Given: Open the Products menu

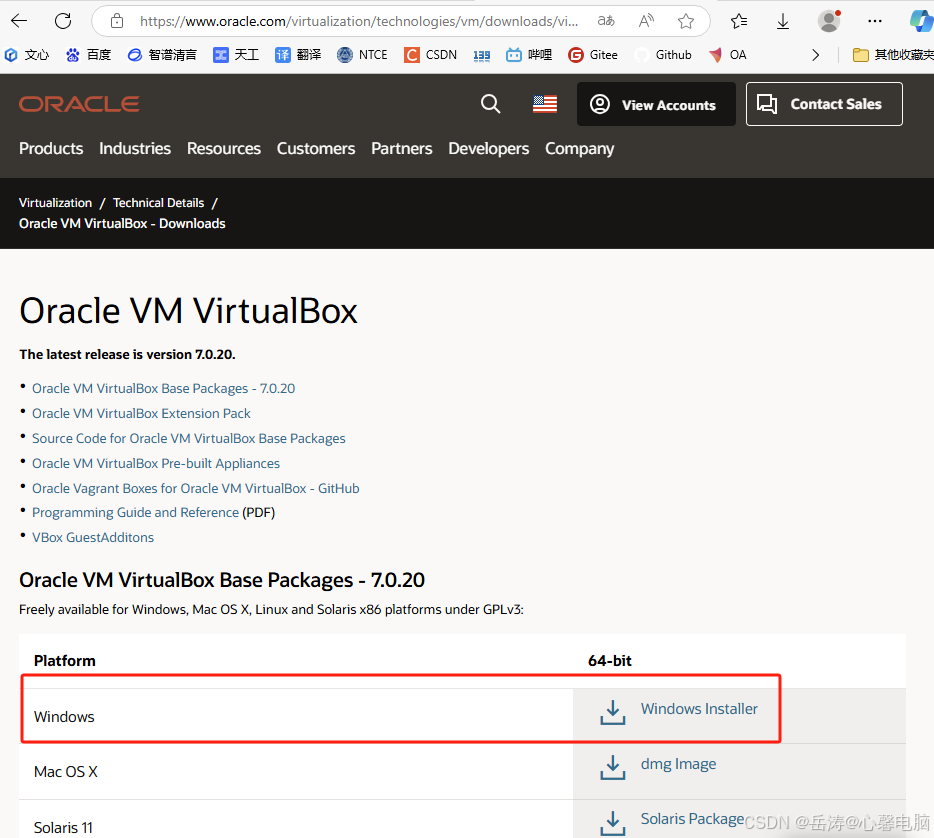Looking at the screenshot, I should point(51,148).
